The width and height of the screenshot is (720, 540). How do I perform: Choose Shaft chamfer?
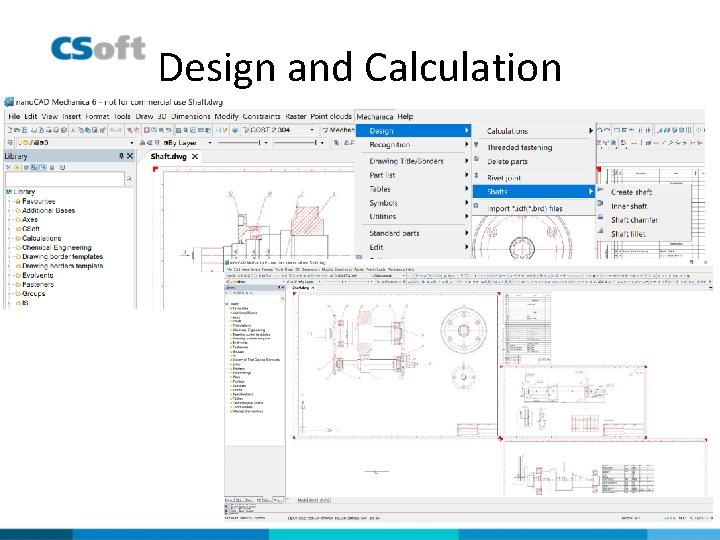click(x=643, y=220)
